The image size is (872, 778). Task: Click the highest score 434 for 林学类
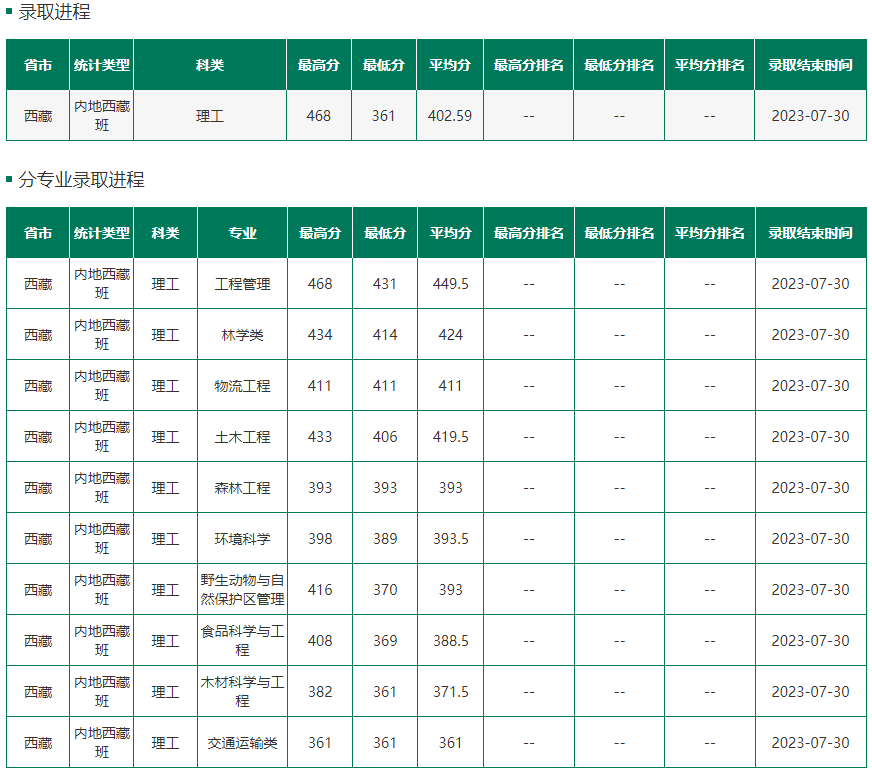tap(320, 335)
